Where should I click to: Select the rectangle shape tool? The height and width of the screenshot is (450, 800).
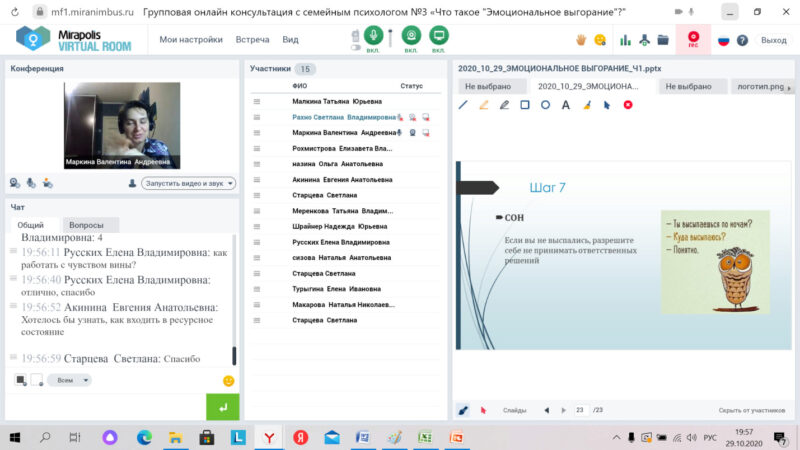[524, 105]
